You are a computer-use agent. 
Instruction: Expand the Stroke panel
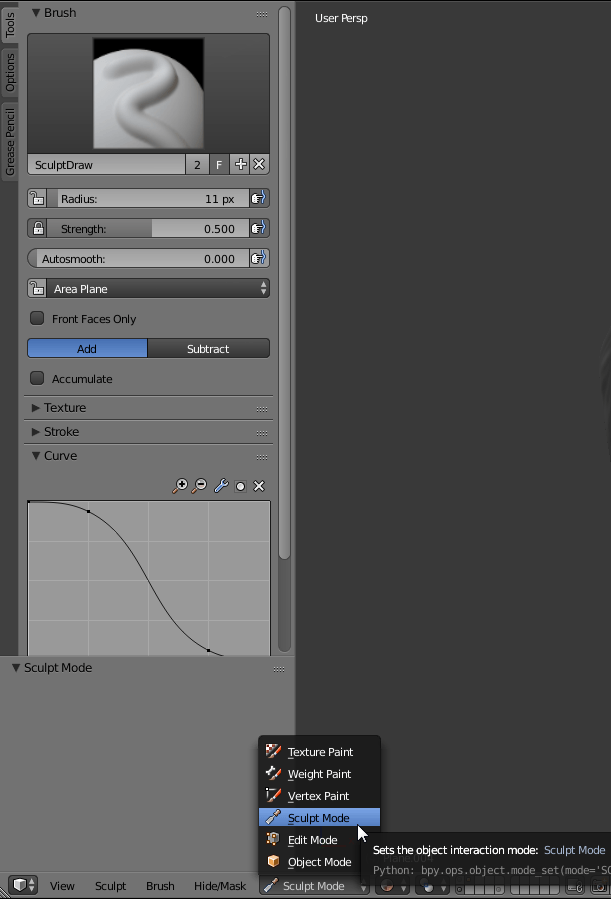click(61, 432)
